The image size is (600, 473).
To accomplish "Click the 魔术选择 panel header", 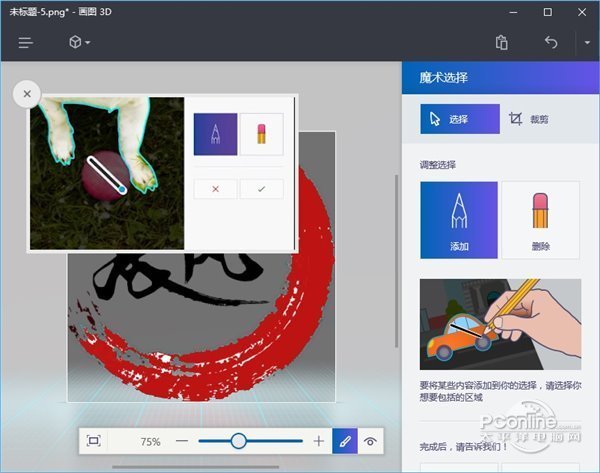I will (501, 78).
